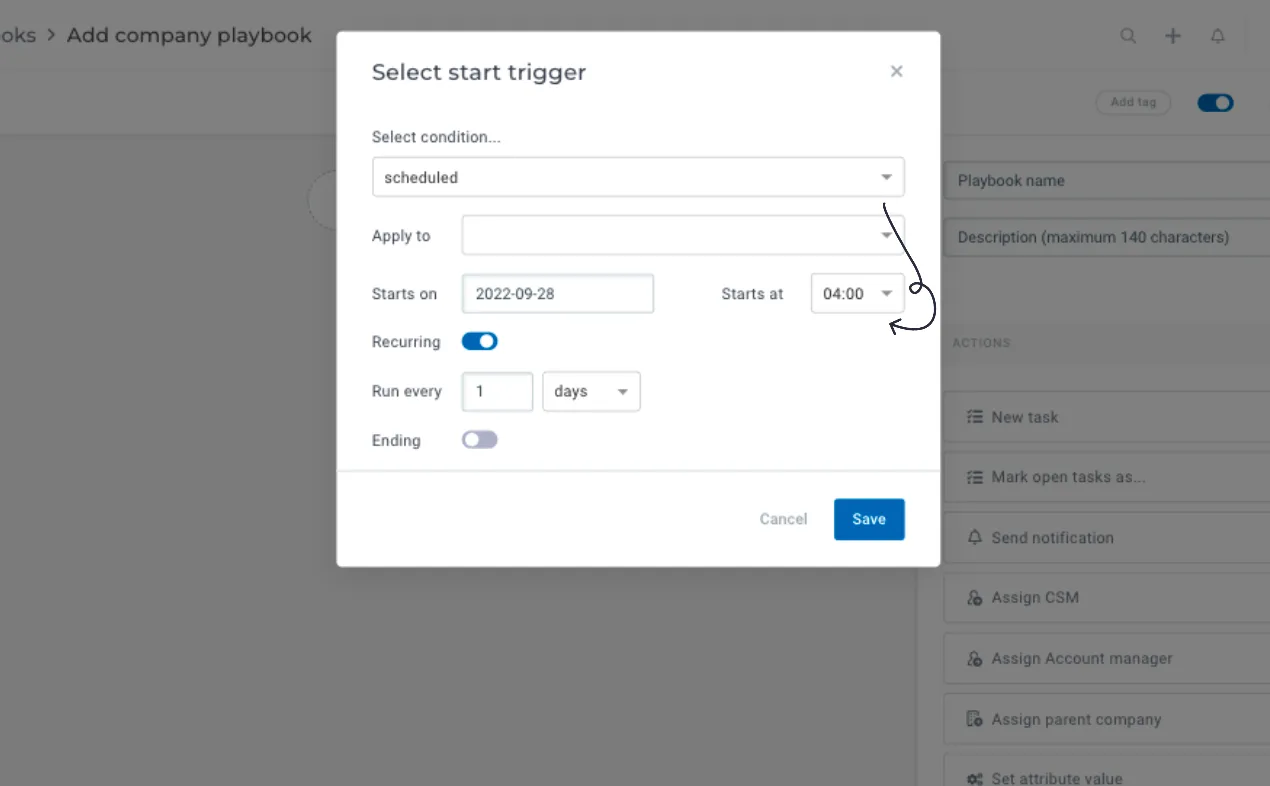Enable the Ending toggle
This screenshot has width=1270, height=786.
pyautogui.click(x=479, y=440)
